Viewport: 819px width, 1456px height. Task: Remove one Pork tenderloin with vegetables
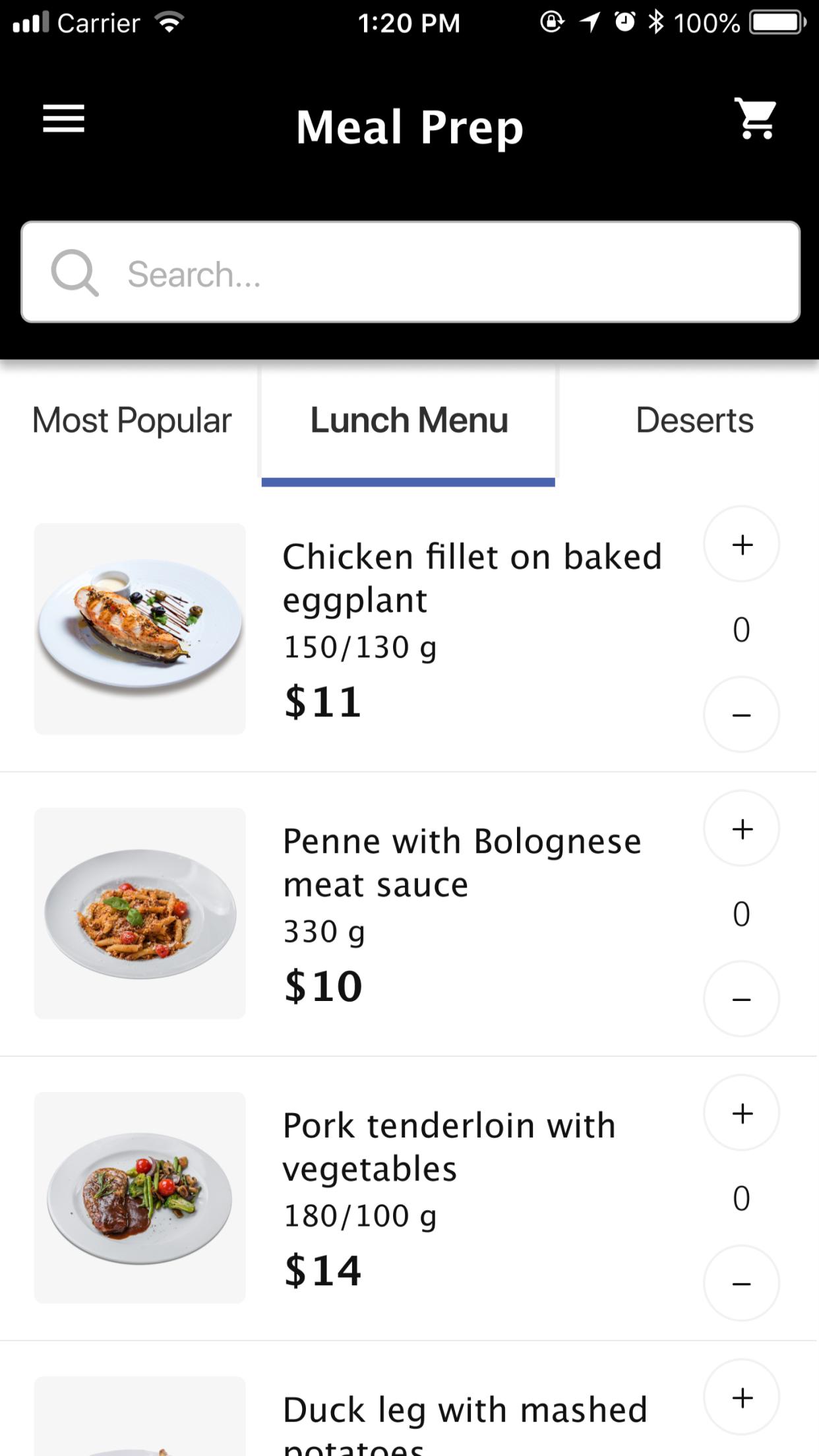(x=741, y=1283)
